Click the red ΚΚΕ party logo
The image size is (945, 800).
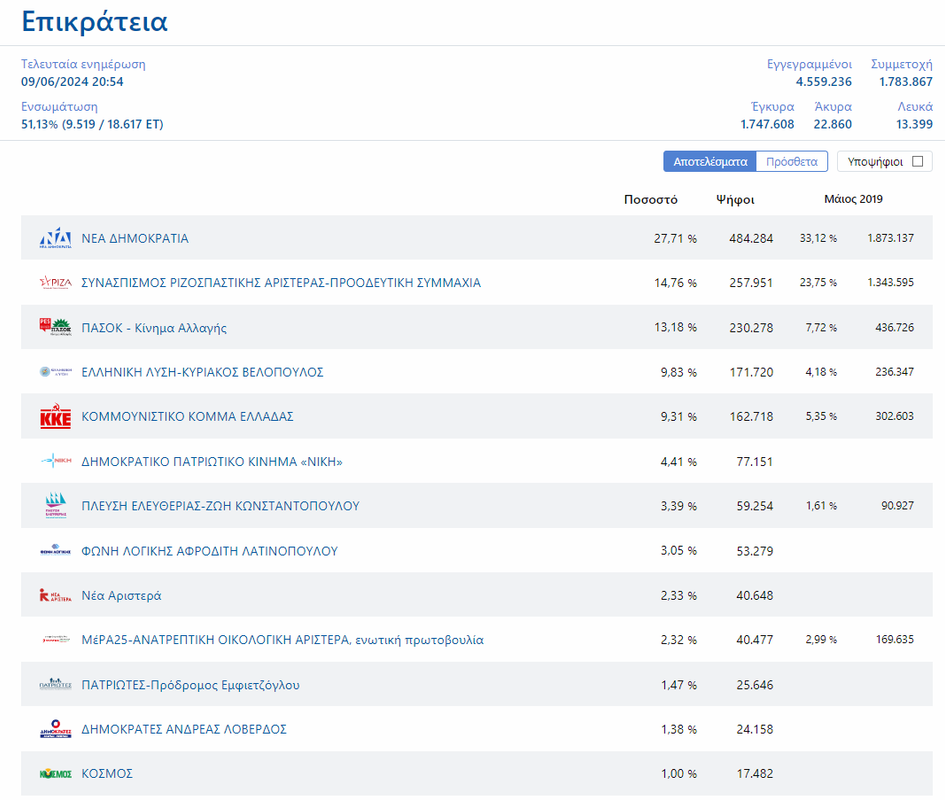[x=55, y=416]
